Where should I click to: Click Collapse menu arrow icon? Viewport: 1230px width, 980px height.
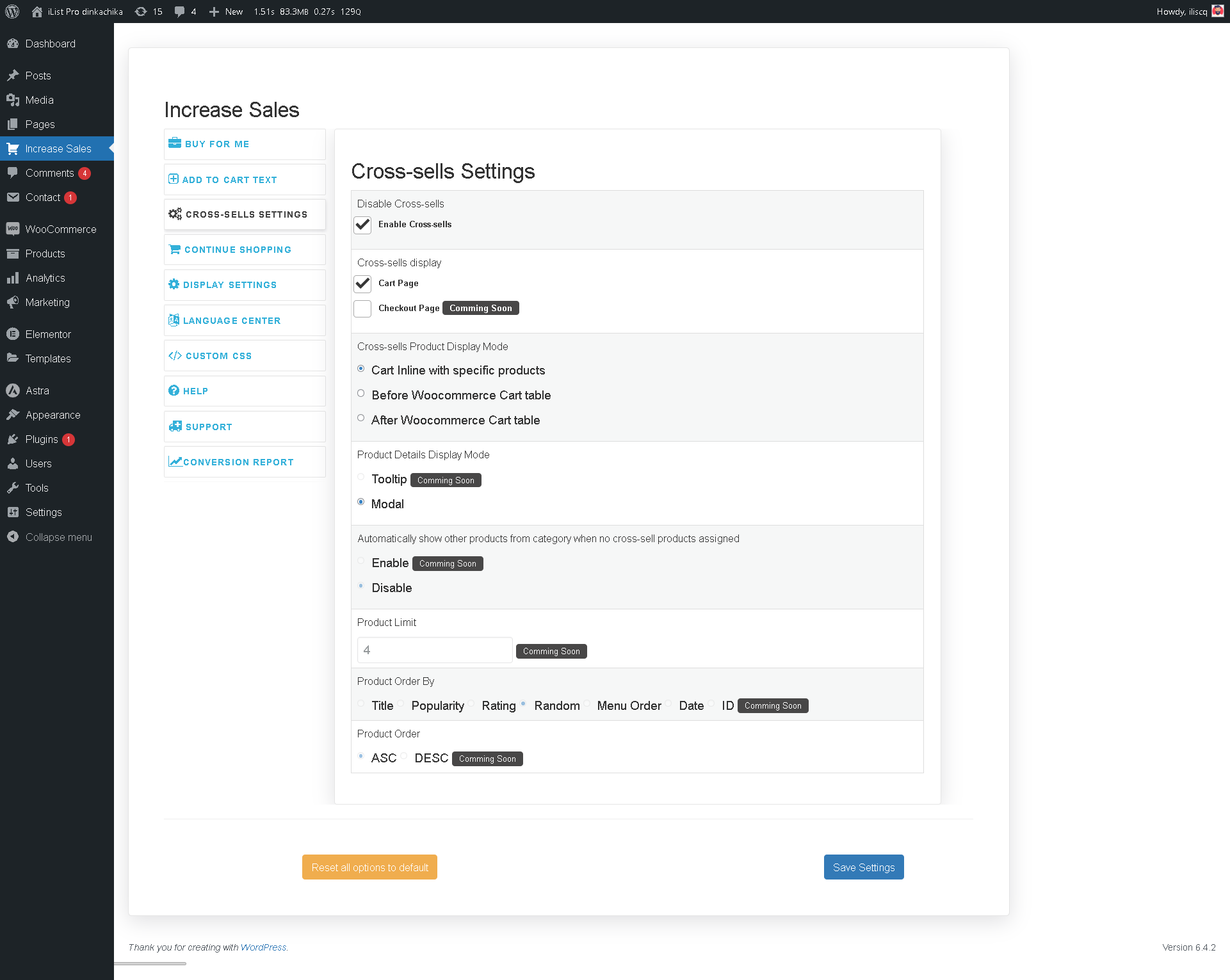(x=13, y=537)
